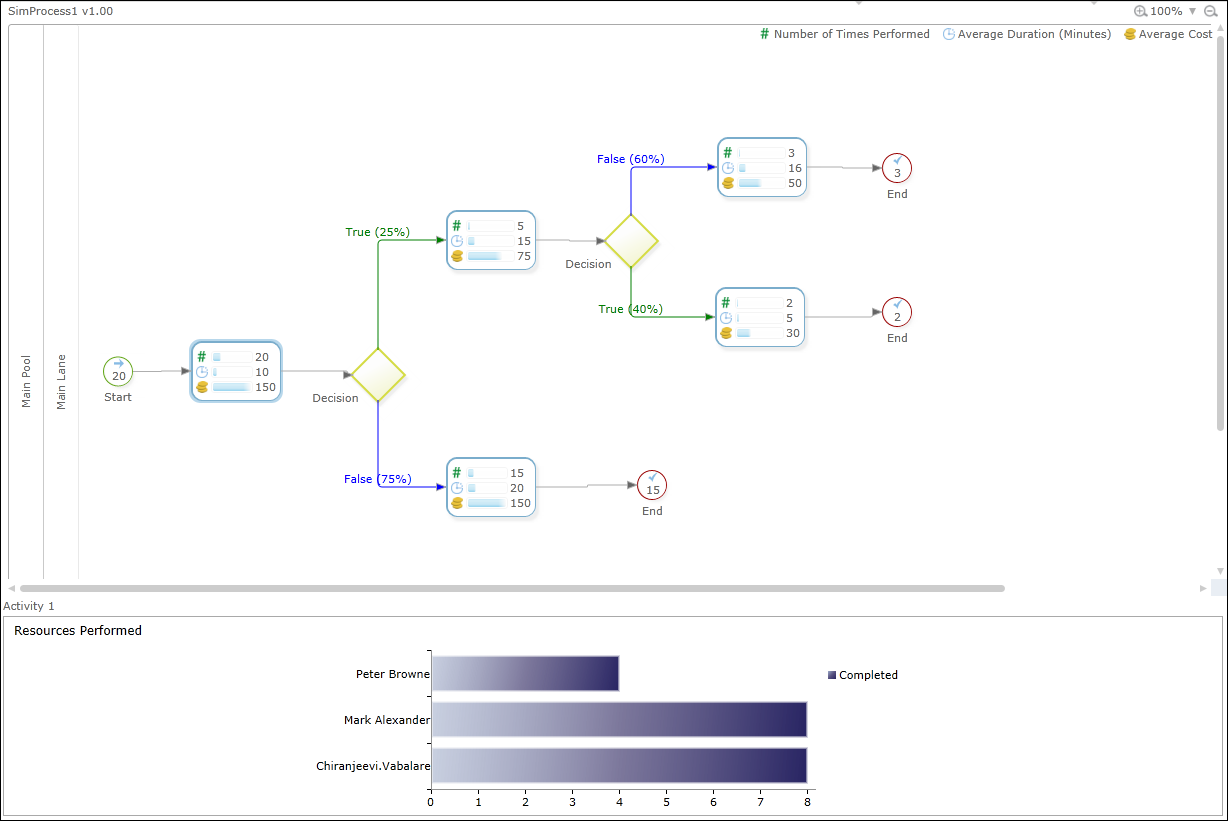The image size is (1228, 821).
Task: Select the Number of Times Performed legend icon
Action: click(764, 34)
